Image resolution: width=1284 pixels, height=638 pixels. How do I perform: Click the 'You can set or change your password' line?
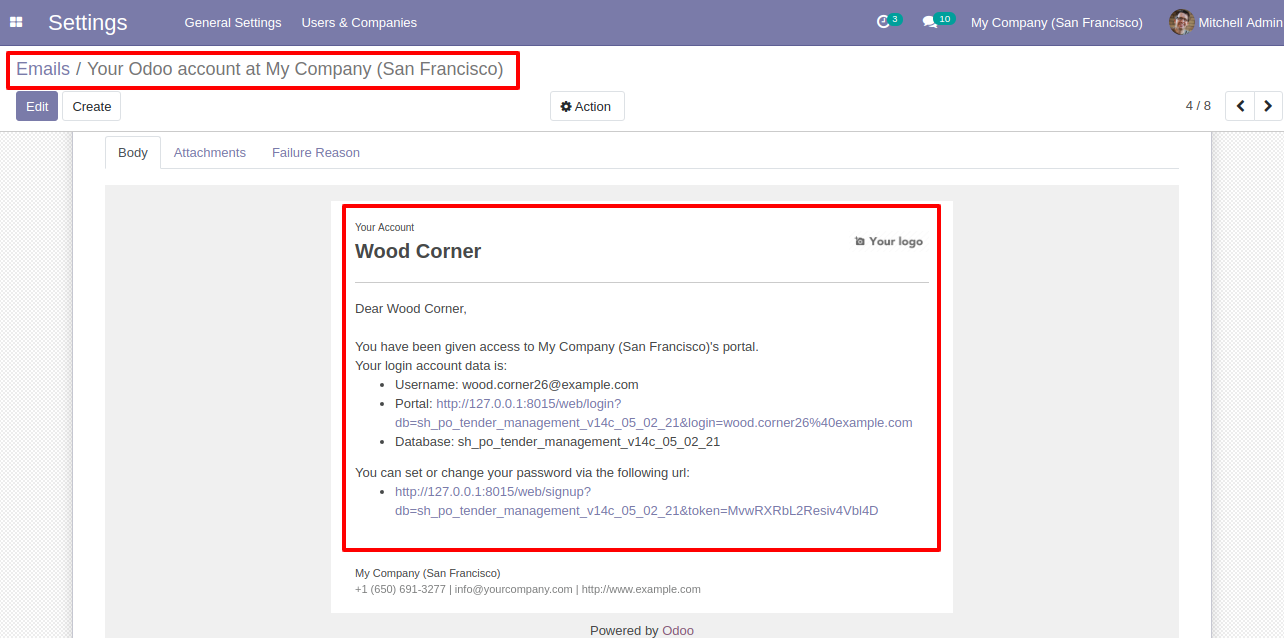click(x=522, y=472)
